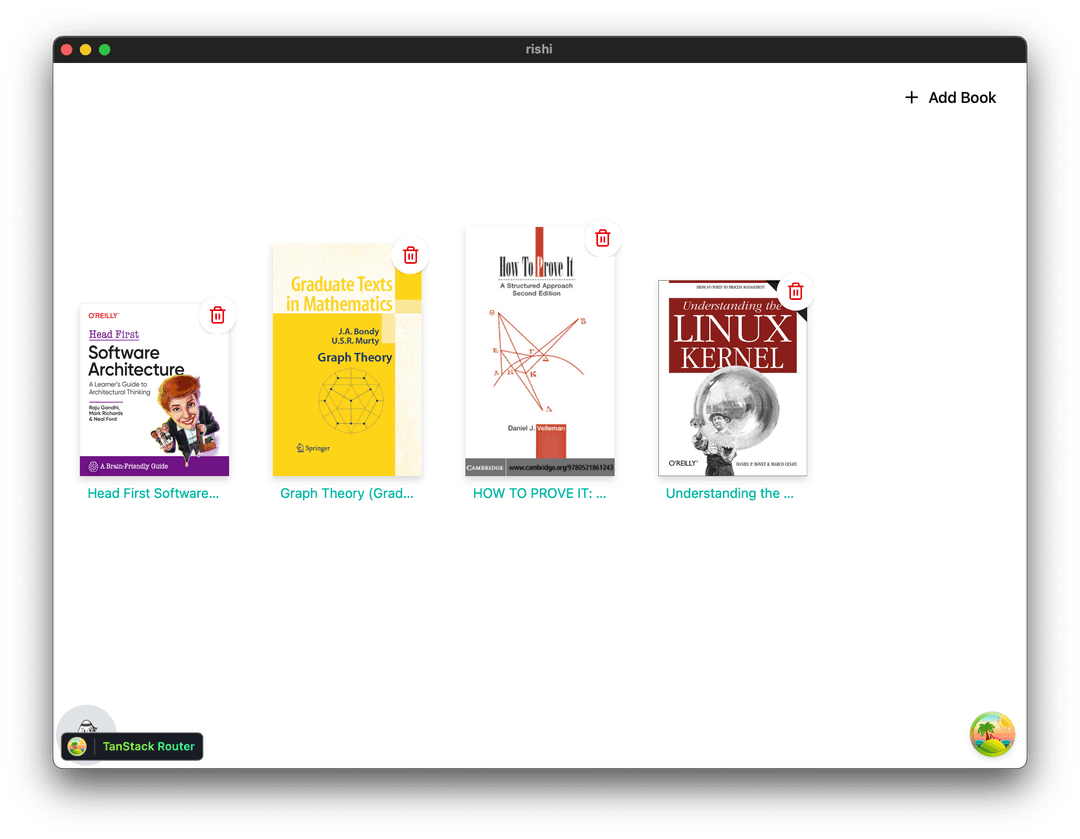This screenshot has height=839, width=1080.
Task: Open the Understanding the ... title link
Action: (x=731, y=493)
